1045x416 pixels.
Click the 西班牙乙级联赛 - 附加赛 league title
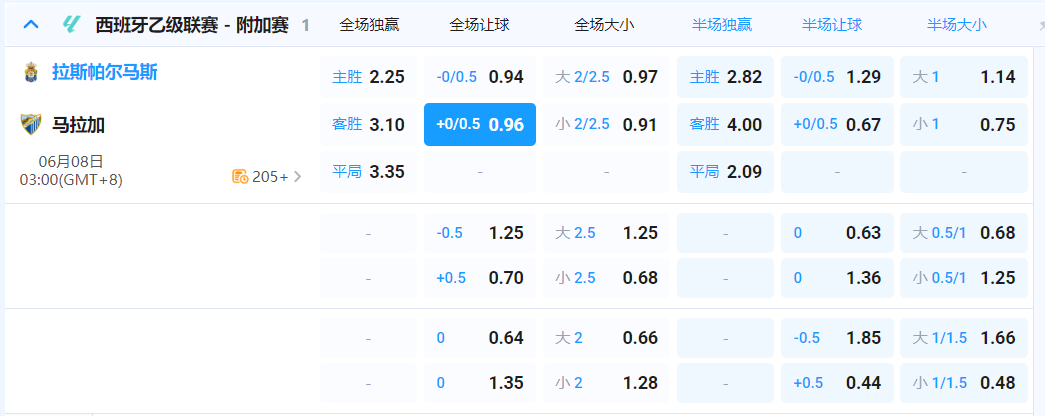[x=192, y=25]
